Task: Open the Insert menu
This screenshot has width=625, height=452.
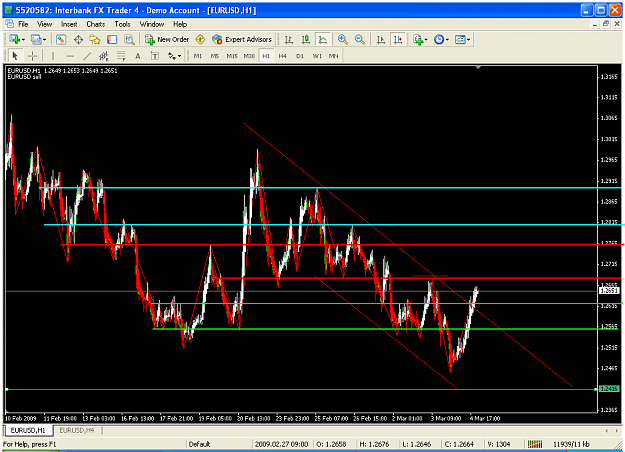Action: point(69,24)
